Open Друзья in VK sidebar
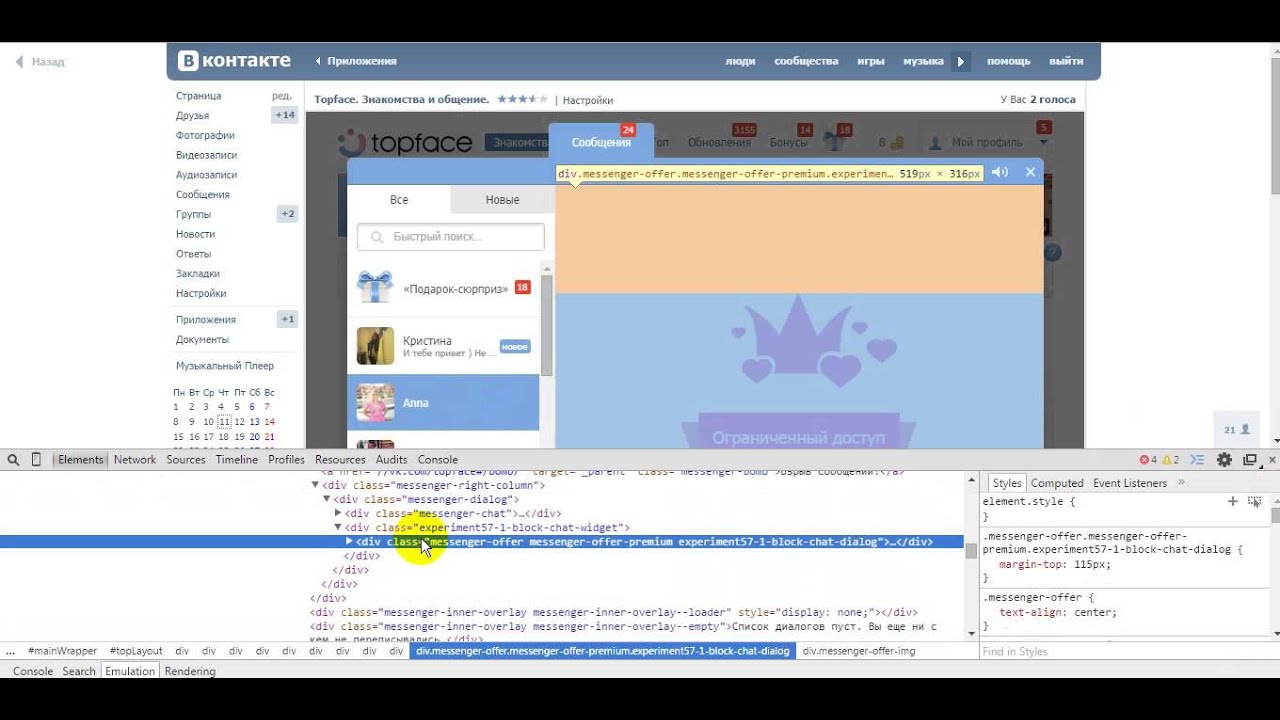The height and width of the screenshot is (720, 1280). (193, 115)
